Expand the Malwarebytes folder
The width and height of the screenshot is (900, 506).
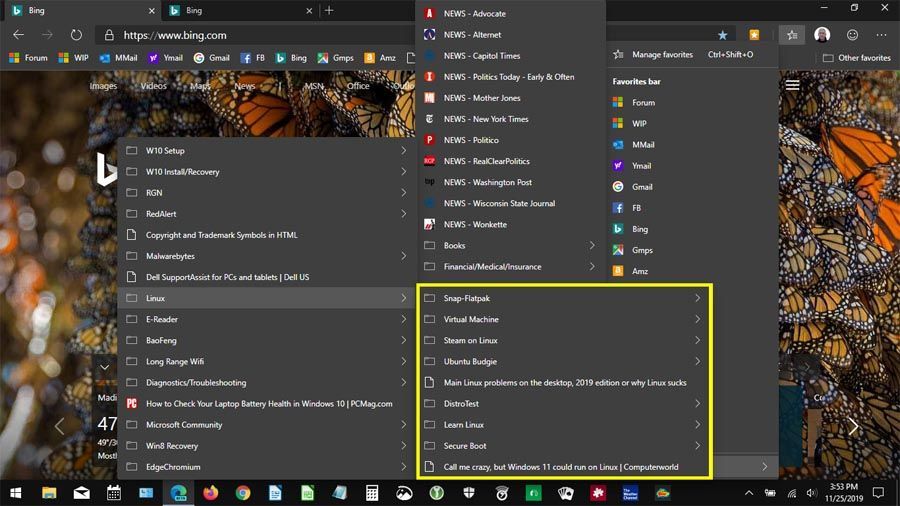(266, 256)
